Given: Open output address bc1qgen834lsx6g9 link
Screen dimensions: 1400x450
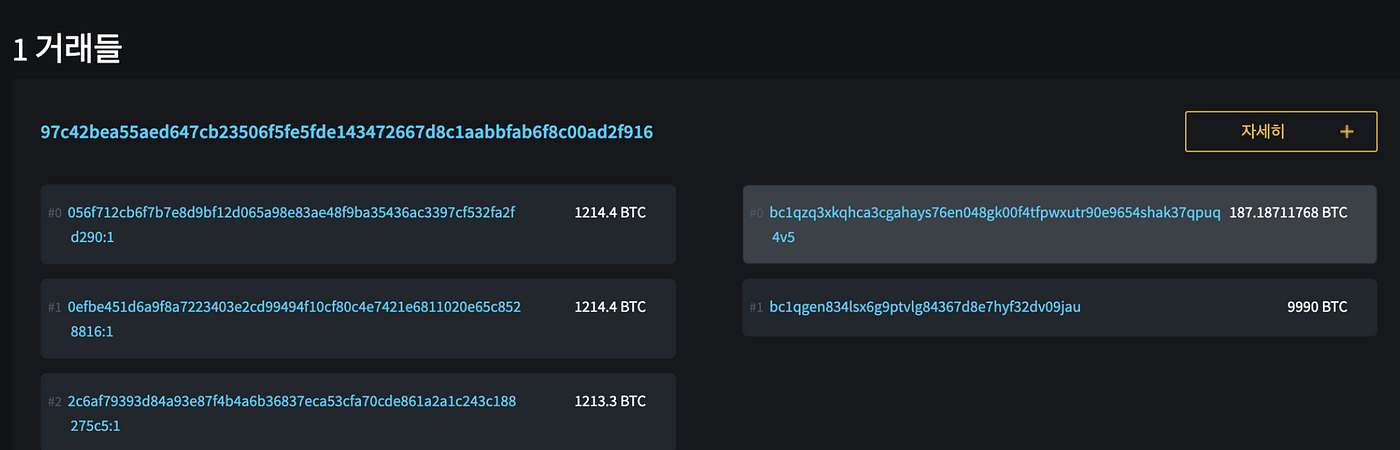Looking at the screenshot, I should click(x=925, y=307).
